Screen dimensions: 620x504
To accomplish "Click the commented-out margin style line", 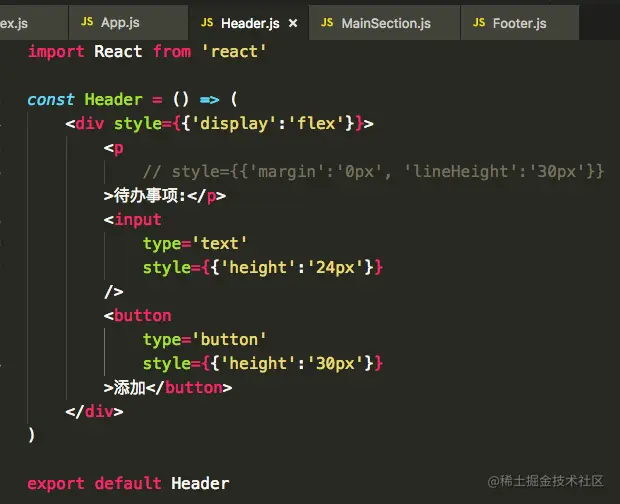I will [373, 172].
